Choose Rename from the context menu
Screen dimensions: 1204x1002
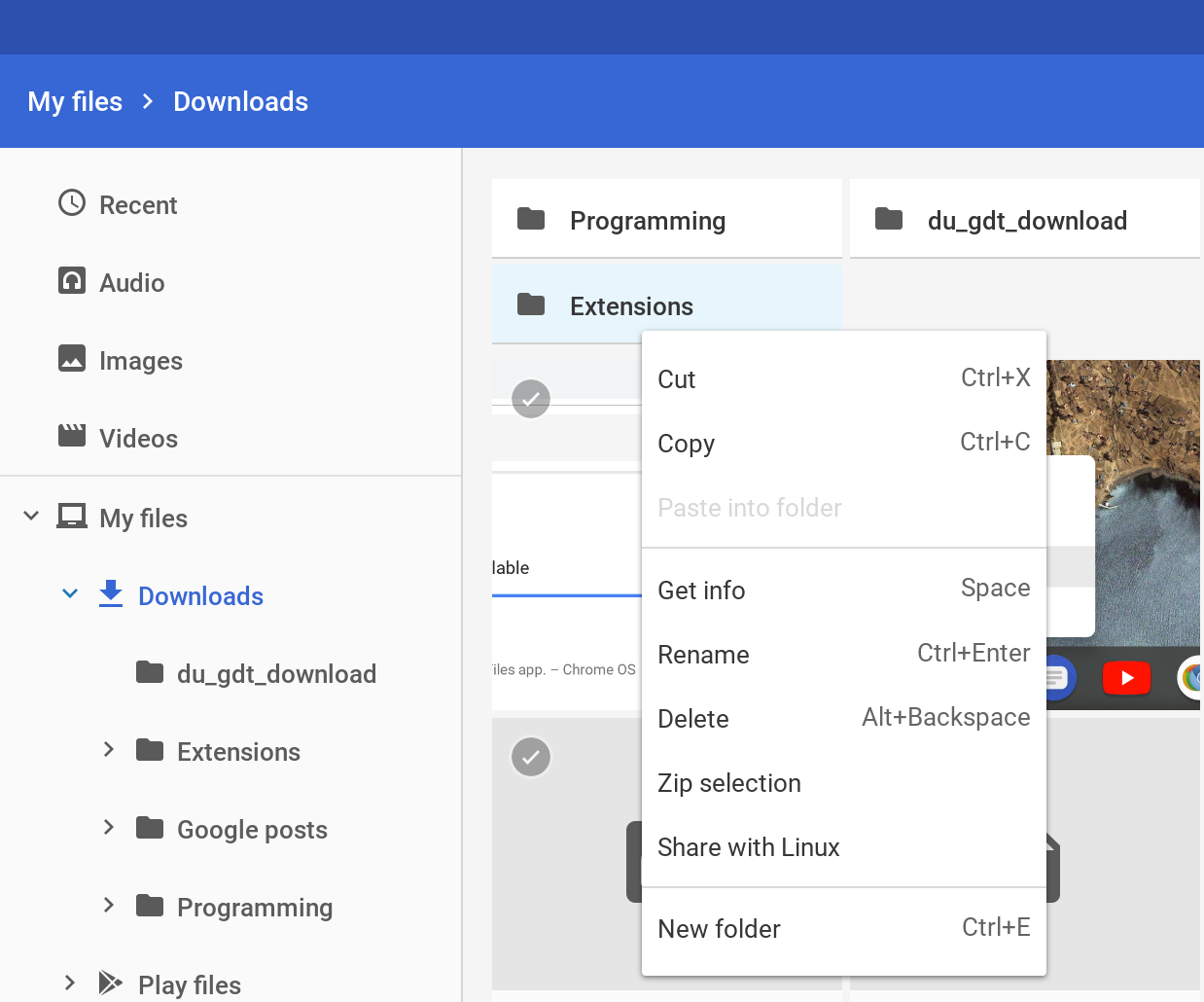(703, 655)
